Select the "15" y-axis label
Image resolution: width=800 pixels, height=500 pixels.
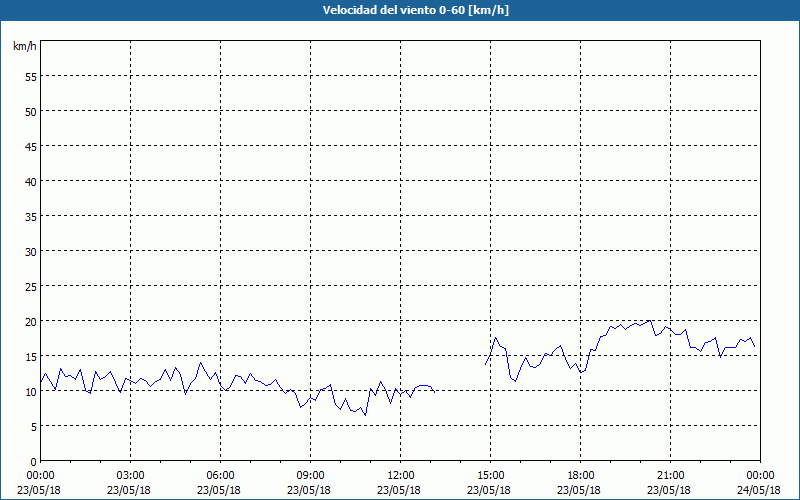tap(30, 356)
